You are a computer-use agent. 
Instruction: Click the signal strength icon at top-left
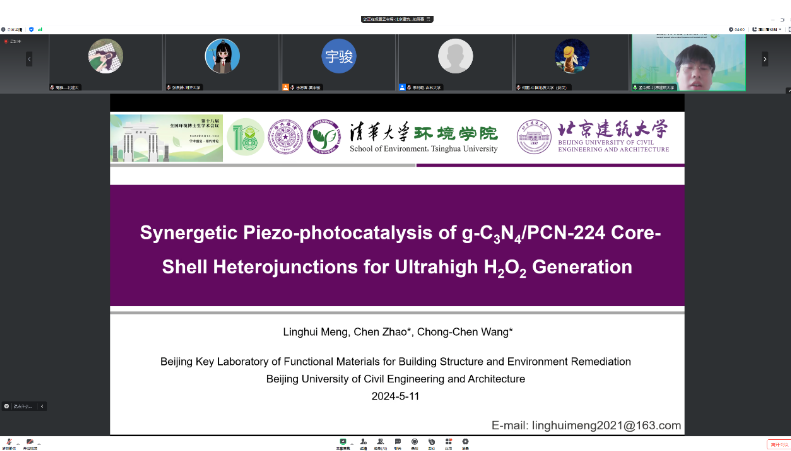(x=40, y=29)
